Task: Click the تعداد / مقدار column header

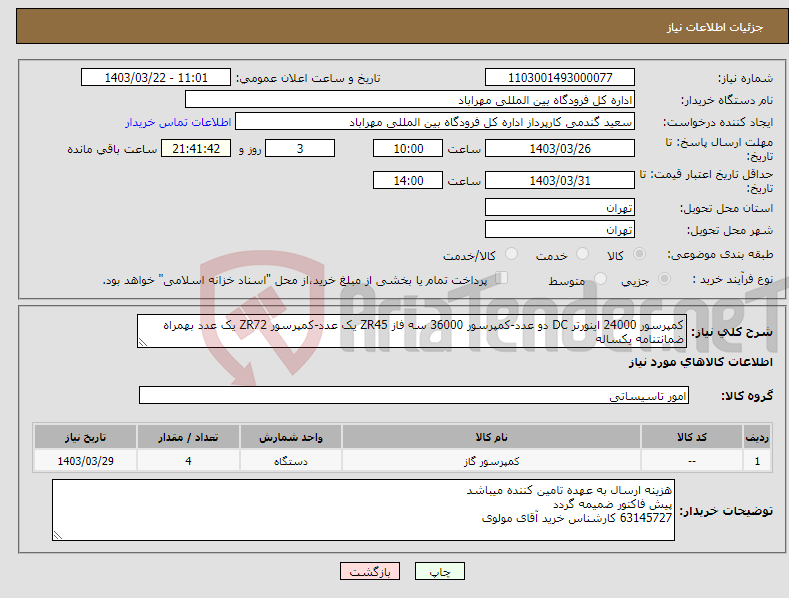Action: pyautogui.click(x=188, y=437)
